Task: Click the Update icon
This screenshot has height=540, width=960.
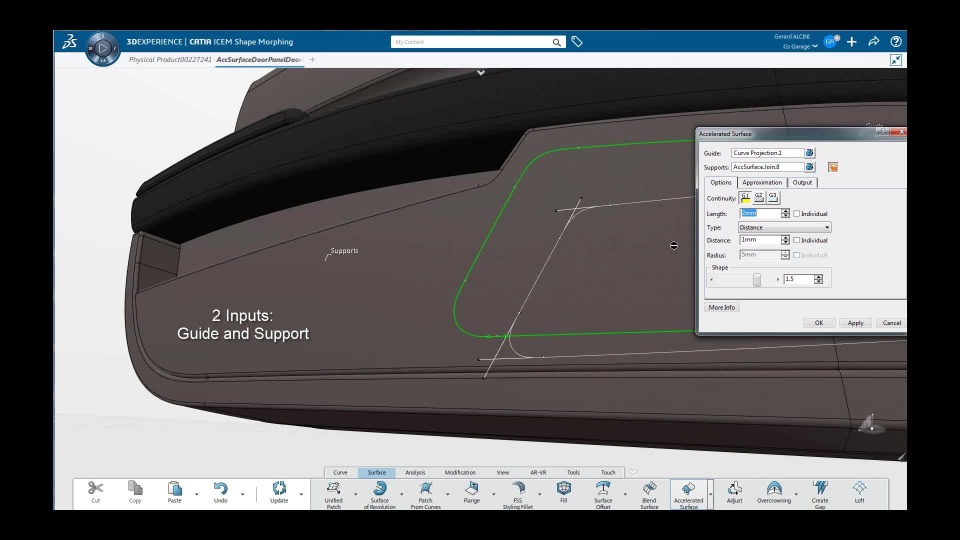Action: [279, 488]
